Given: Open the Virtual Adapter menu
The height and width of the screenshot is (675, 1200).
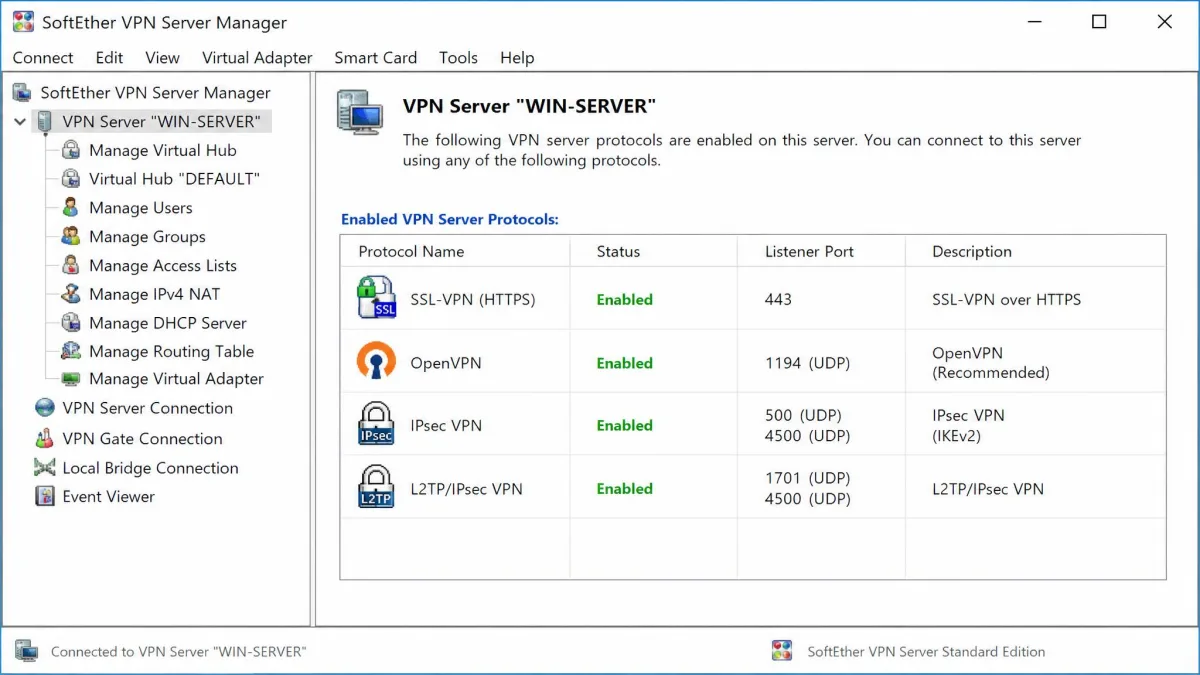Looking at the screenshot, I should [257, 58].
